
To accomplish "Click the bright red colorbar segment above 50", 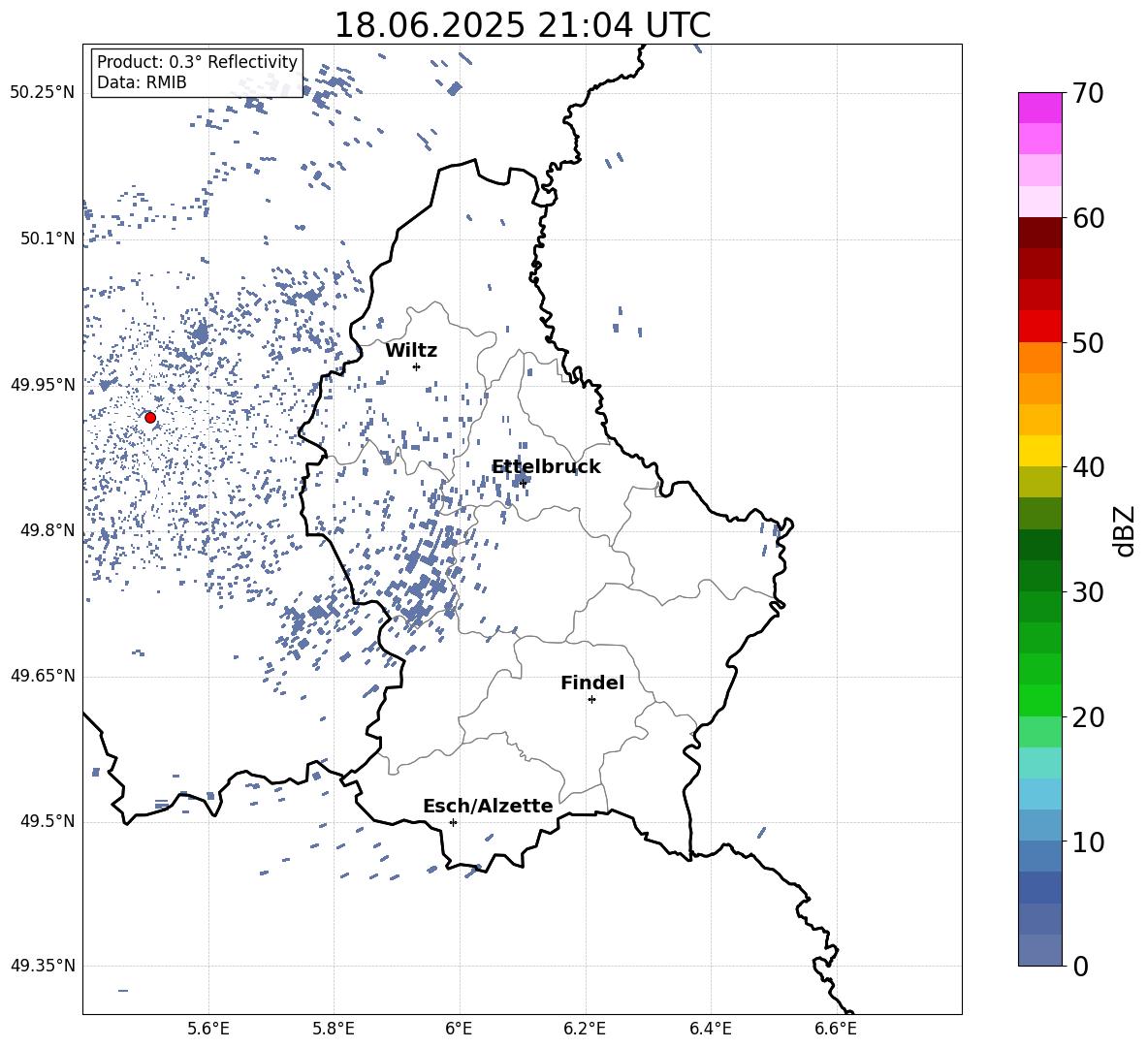I will pos(1040,327).
